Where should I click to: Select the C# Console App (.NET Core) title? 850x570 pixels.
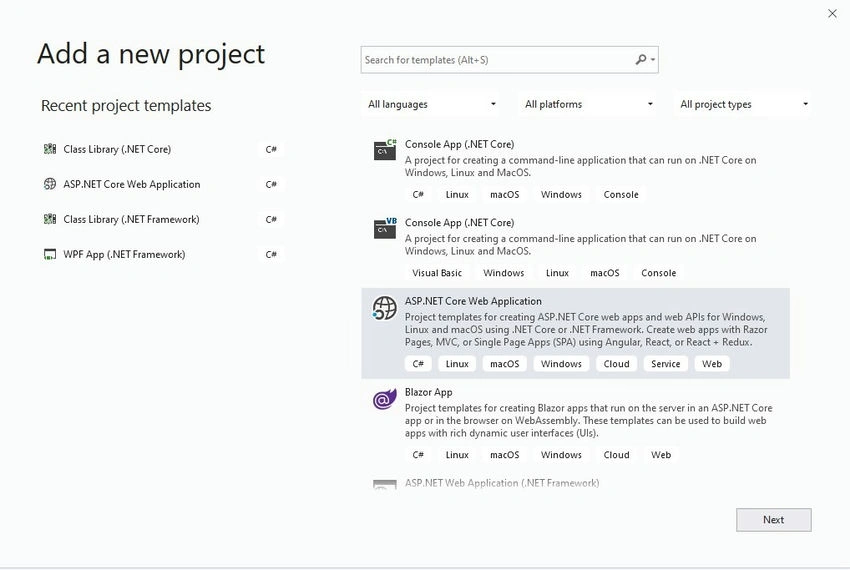459,144
